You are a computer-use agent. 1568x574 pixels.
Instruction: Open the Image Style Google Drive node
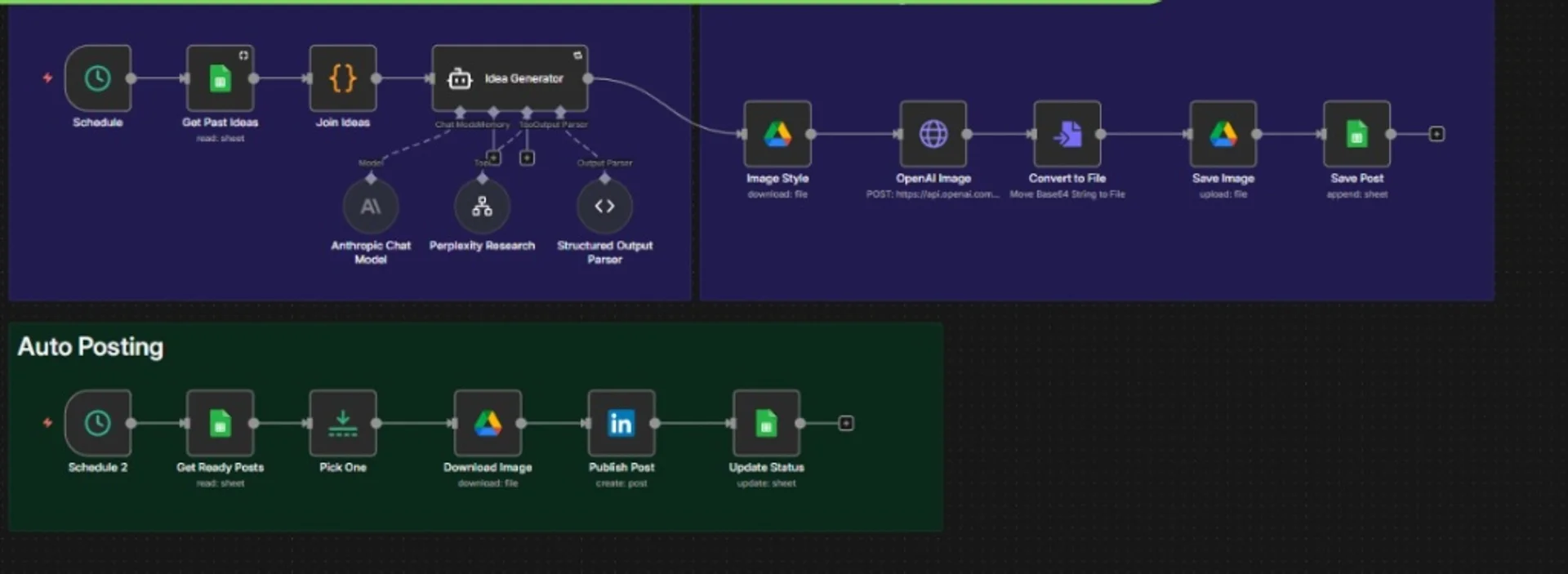coord(777,134)
